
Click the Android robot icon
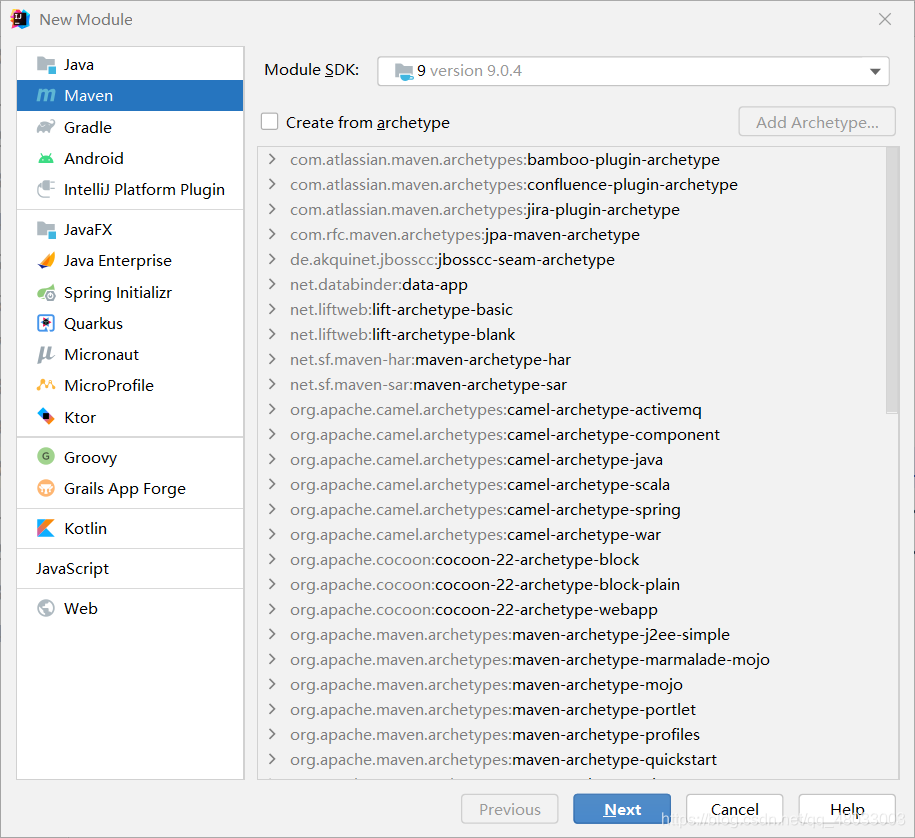point(46,158)
